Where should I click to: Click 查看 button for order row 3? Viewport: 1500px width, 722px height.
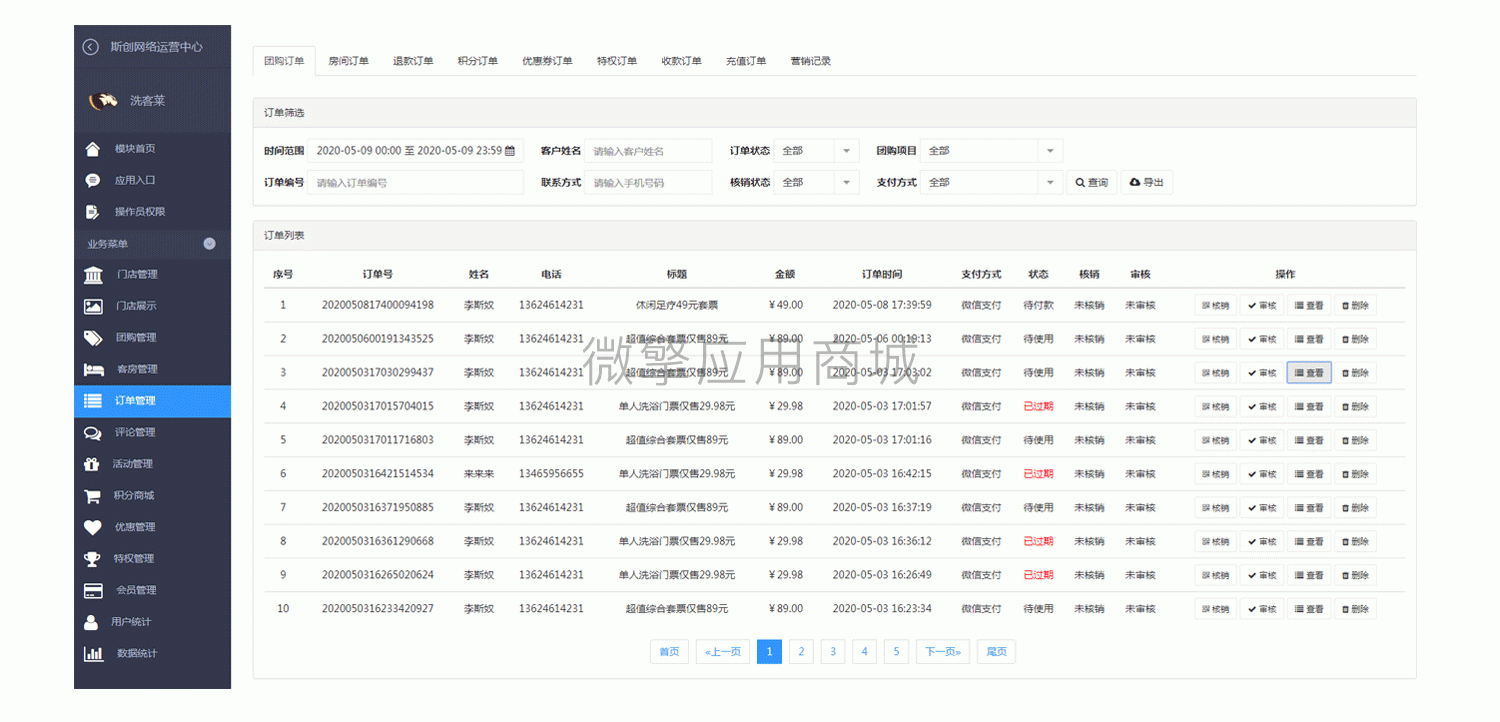click(x=1309, y=373)
